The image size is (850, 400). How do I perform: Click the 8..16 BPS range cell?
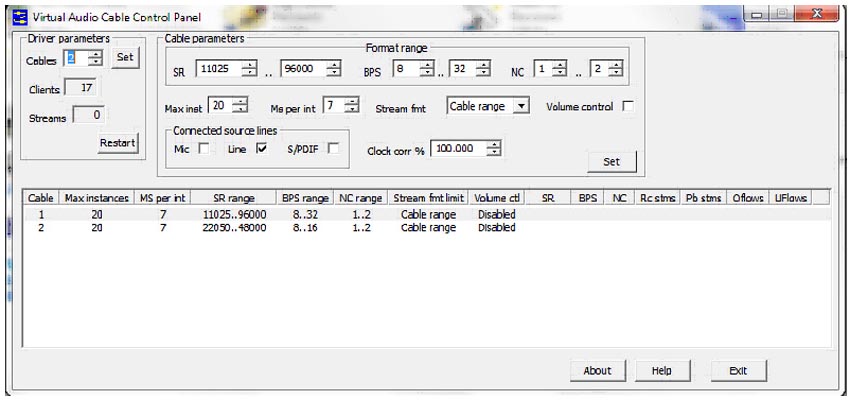click(x=305, y=228)
